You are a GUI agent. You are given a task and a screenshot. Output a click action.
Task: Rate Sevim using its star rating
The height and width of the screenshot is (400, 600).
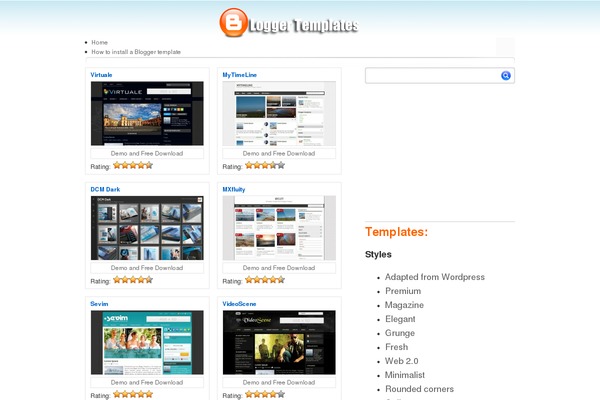point(133,394)
